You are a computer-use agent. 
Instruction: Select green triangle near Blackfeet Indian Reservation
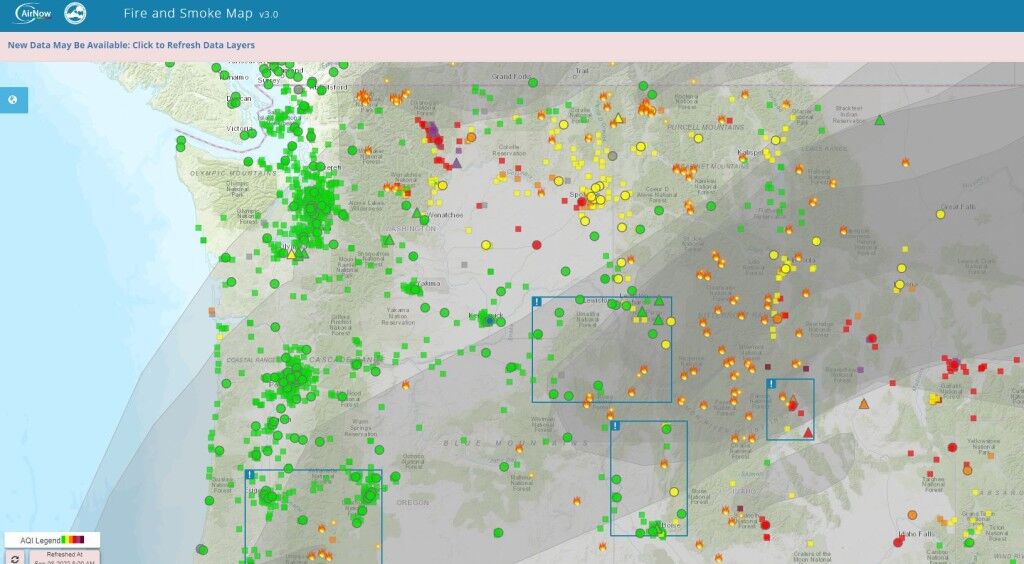coord(880,120)
